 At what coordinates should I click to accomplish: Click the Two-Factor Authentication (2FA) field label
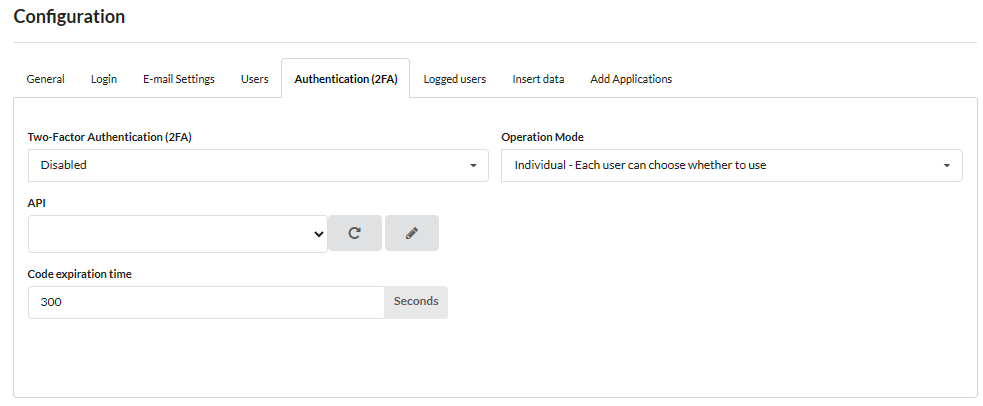[x=110, y=137]
